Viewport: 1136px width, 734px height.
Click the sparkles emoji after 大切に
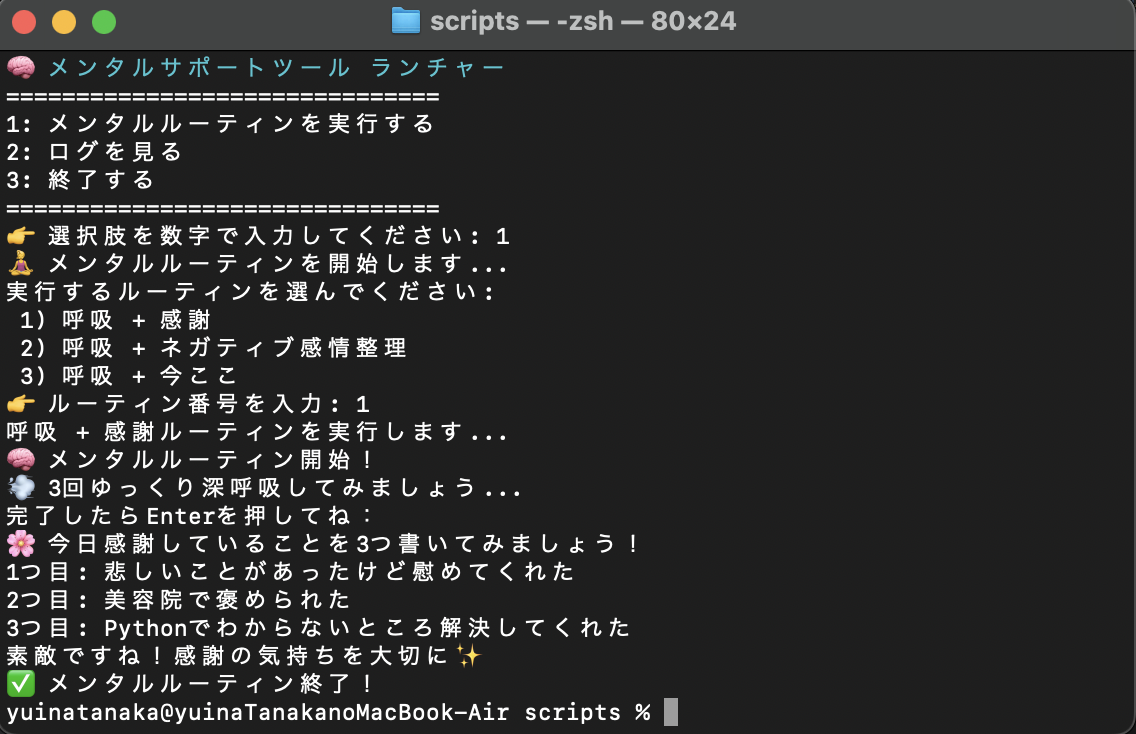(469, 656)
